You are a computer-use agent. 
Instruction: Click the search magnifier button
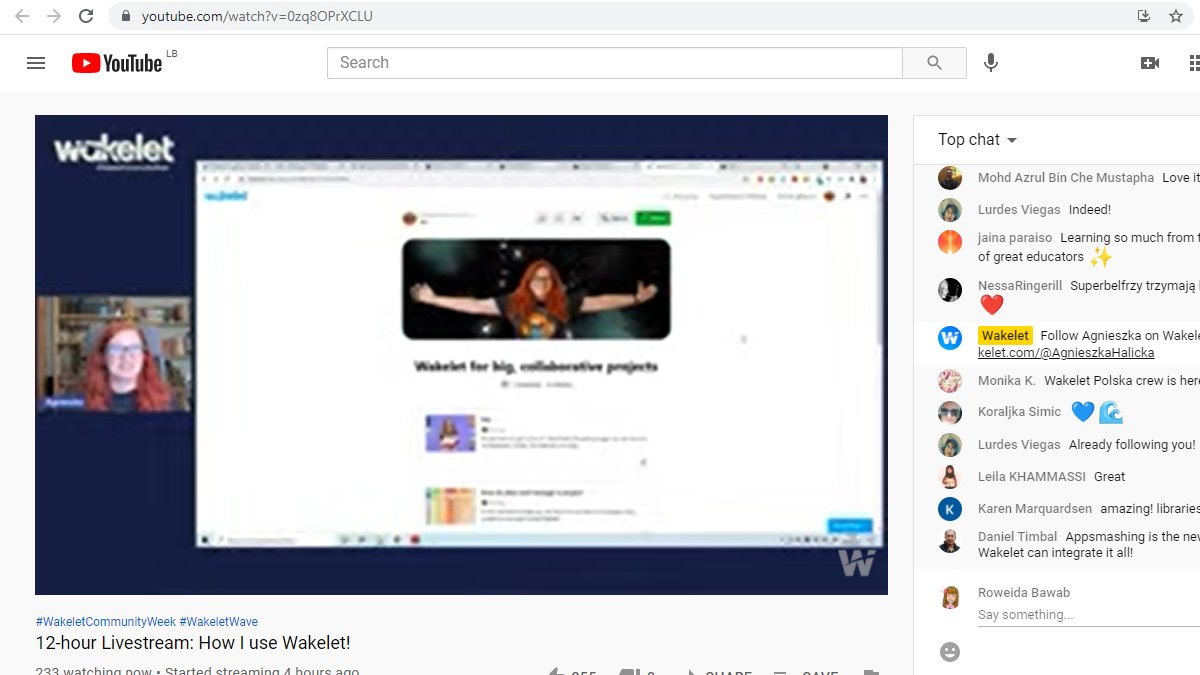(934, 63)
